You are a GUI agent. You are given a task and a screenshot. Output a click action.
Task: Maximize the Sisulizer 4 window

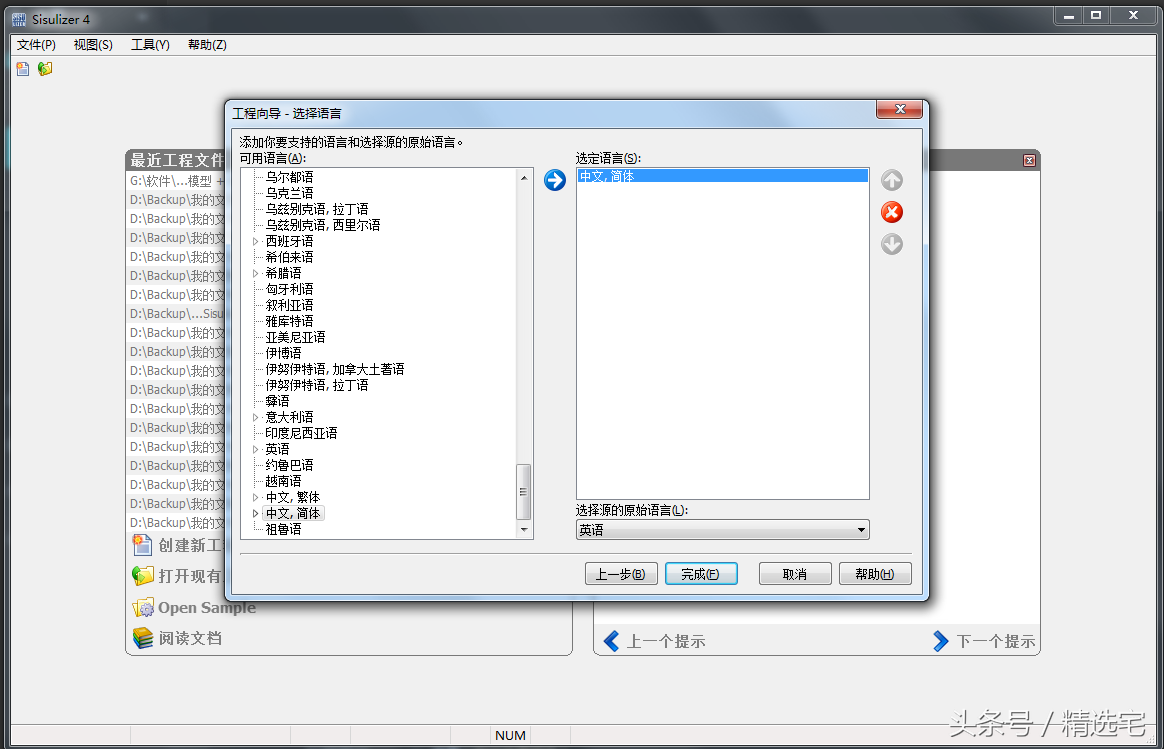click(1096, 16)
